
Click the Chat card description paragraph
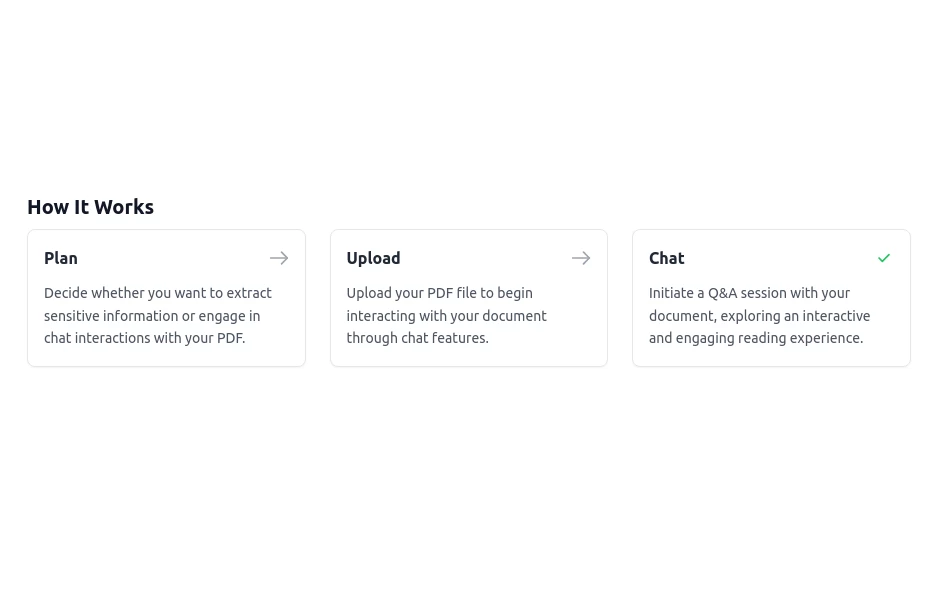[760, 315]
